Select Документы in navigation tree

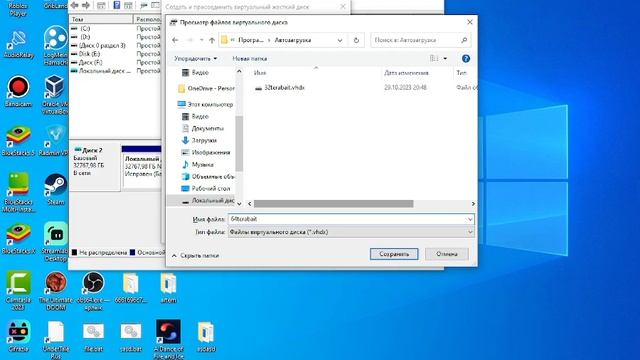[202, 128]
